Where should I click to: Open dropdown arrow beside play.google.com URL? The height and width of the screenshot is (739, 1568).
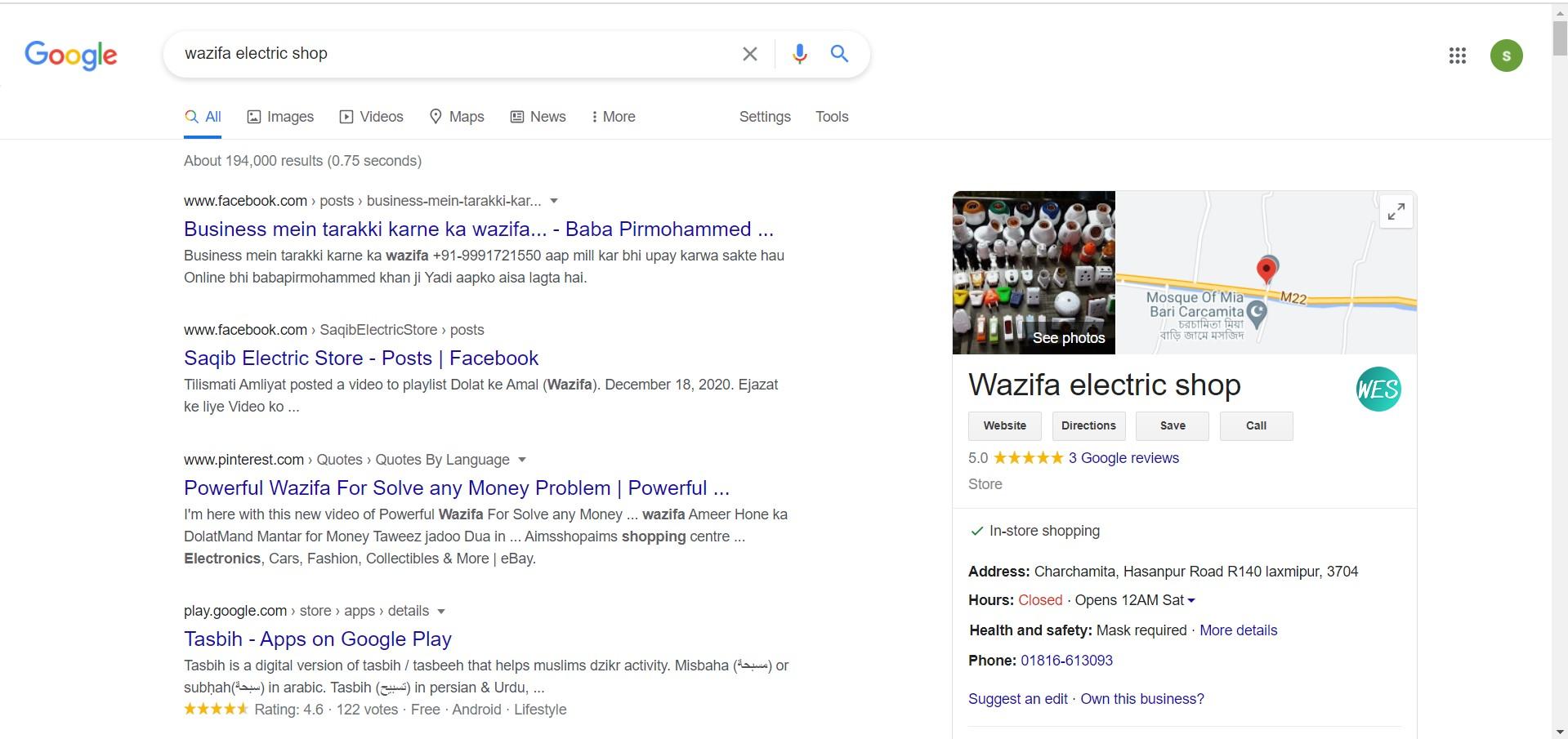point(441,611)
